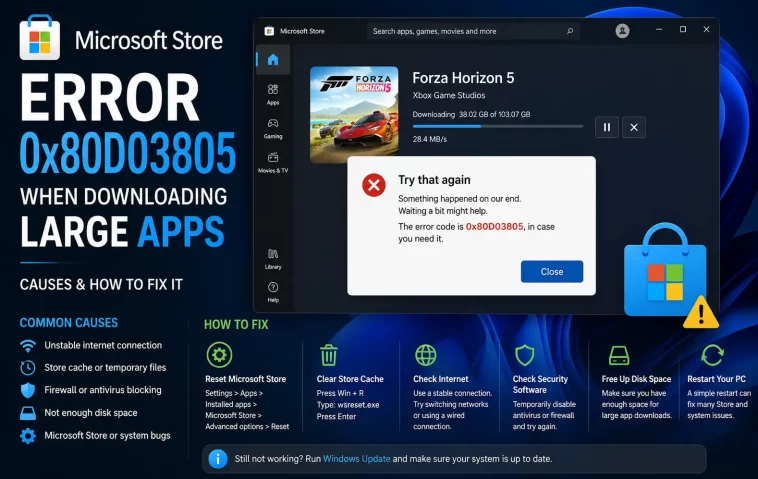Screen dimensions: 758x479
Task: Click the COMMON CAUSES heading
Action: [69, 323]
